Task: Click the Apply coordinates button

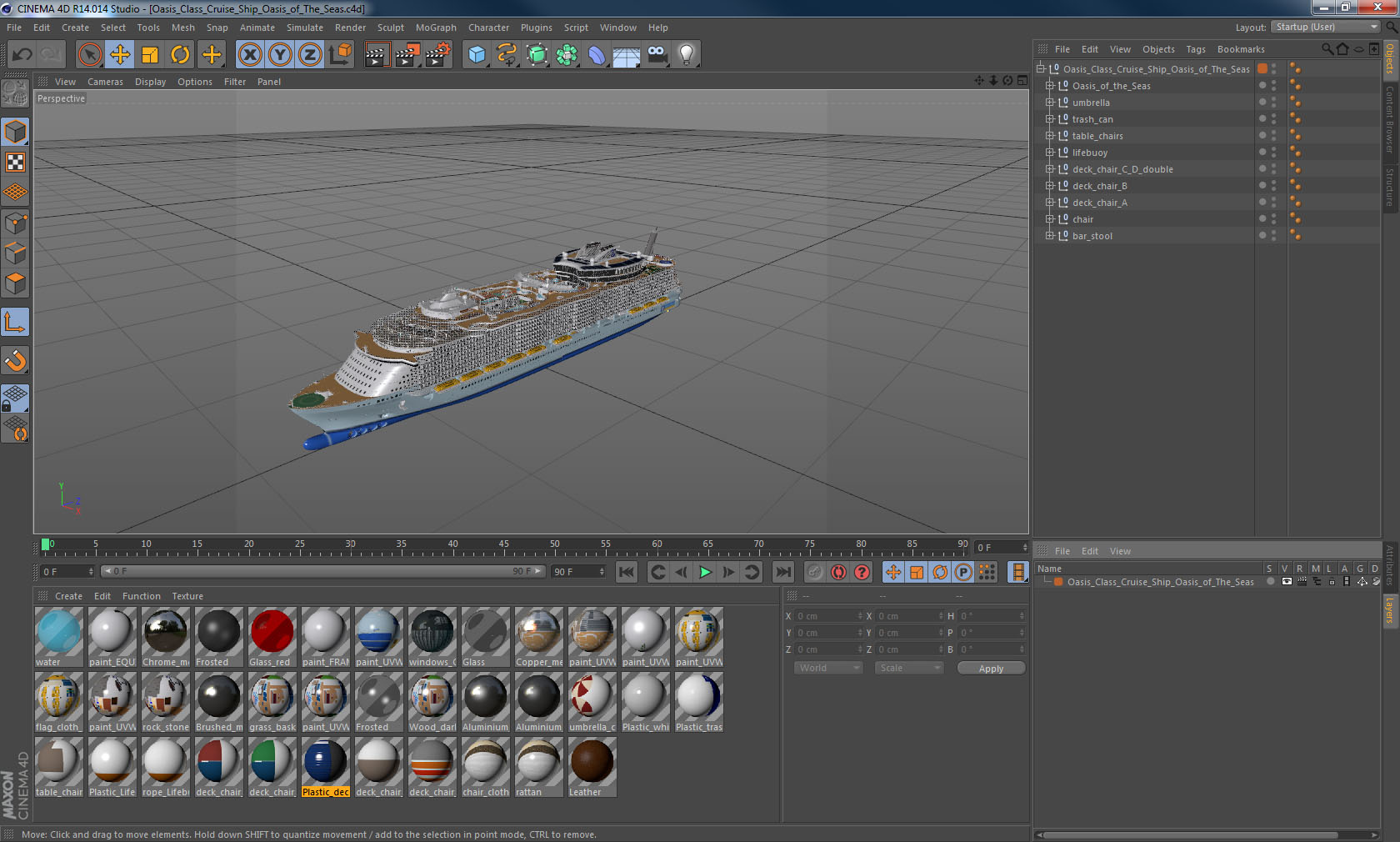Action: coord(991,669)
